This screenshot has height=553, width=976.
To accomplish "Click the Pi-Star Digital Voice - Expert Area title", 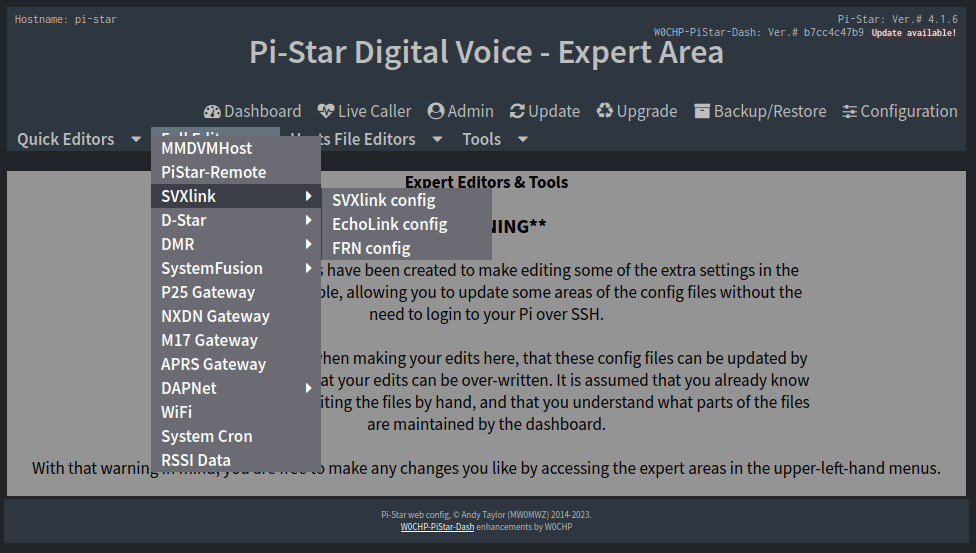I will pyautogui.click(x=486, y=52).
